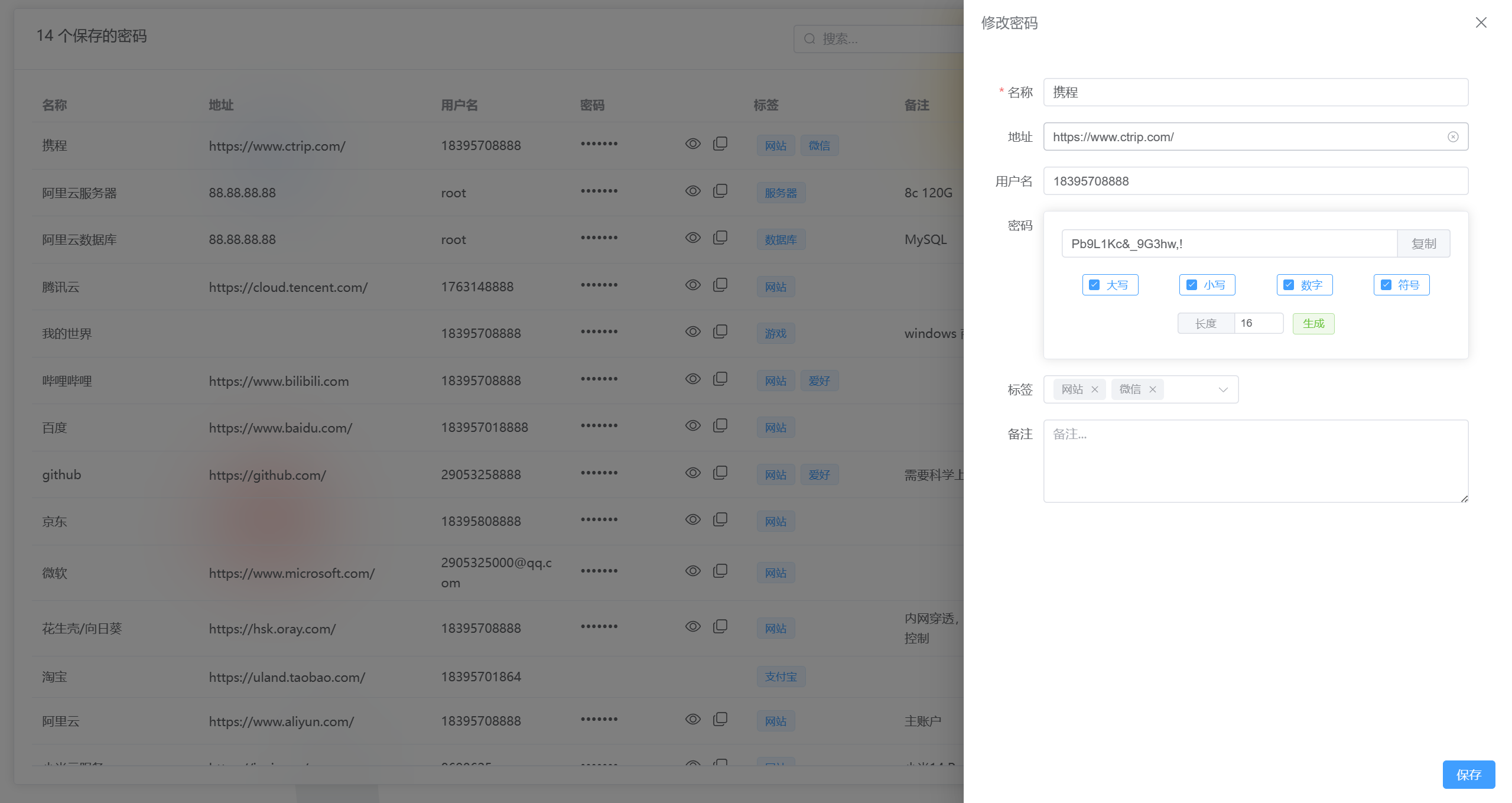Click into the 备注 notes textarea
The height and width of the screenshot is (803, 1512).
[x=1255, y=461]
